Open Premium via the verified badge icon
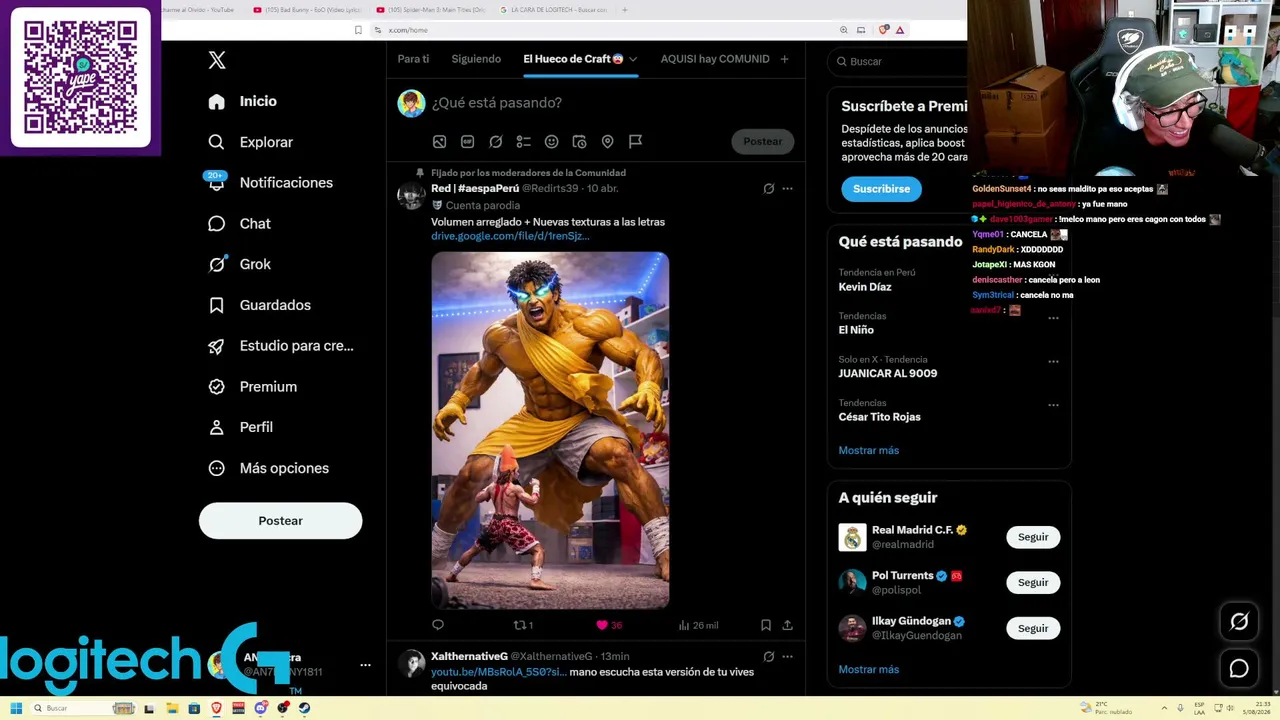 [x=217, y=387]
